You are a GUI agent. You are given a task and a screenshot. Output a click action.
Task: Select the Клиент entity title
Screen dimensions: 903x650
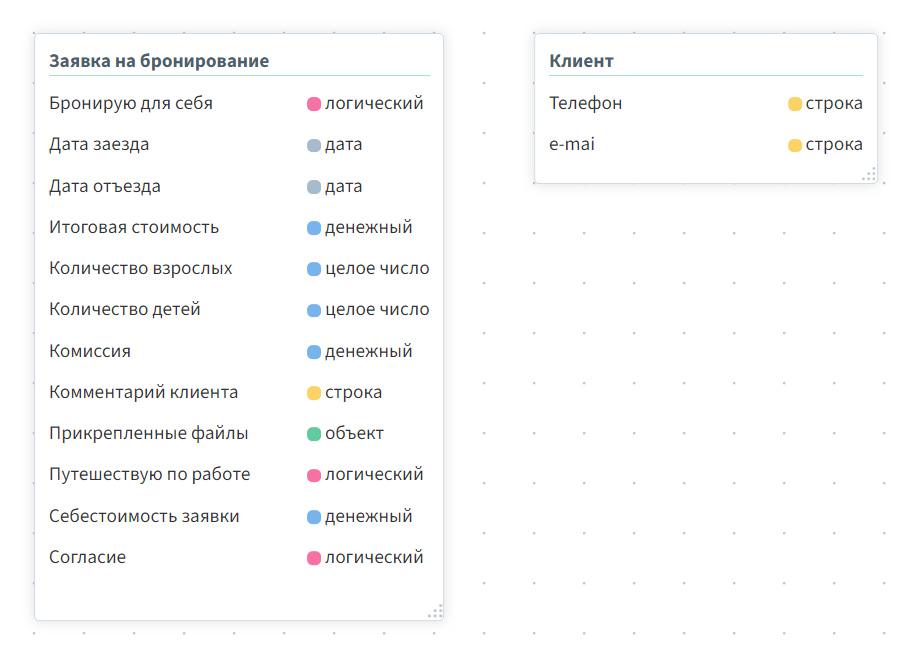[581, 61]
